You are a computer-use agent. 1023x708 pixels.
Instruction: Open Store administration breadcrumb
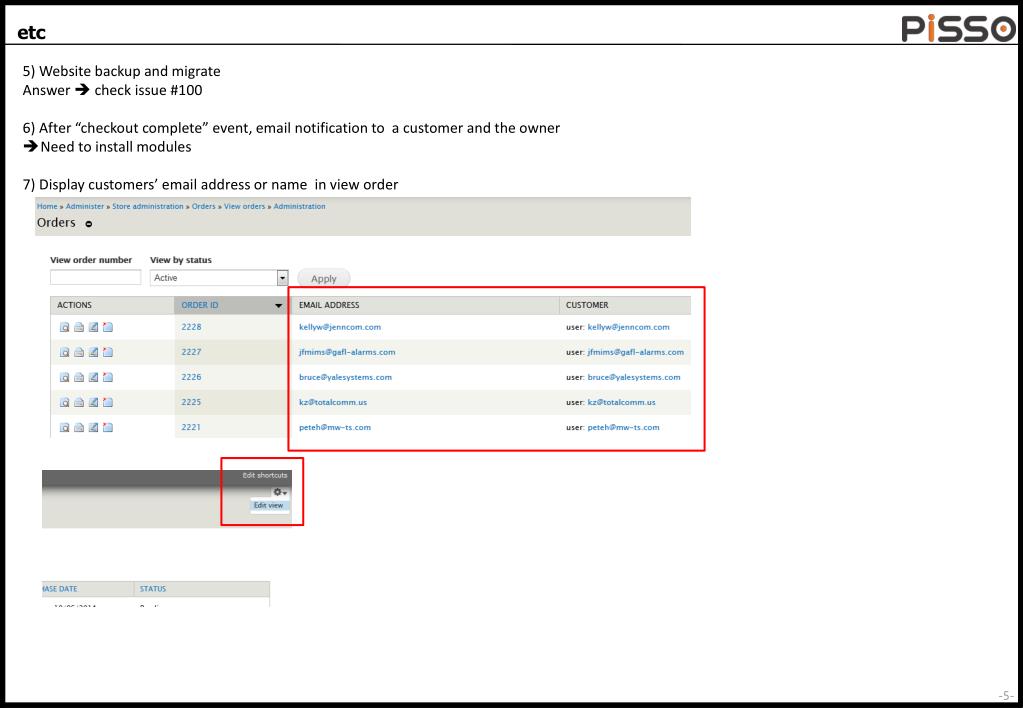[x=147, y=206]
